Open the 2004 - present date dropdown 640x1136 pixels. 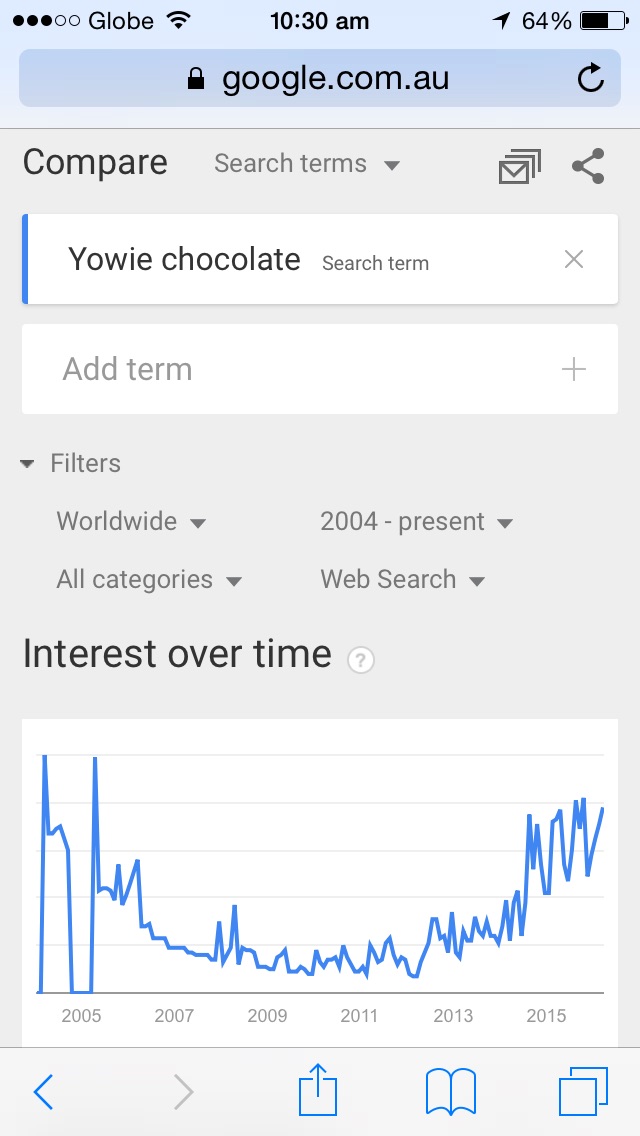click(x=417, y=522)
